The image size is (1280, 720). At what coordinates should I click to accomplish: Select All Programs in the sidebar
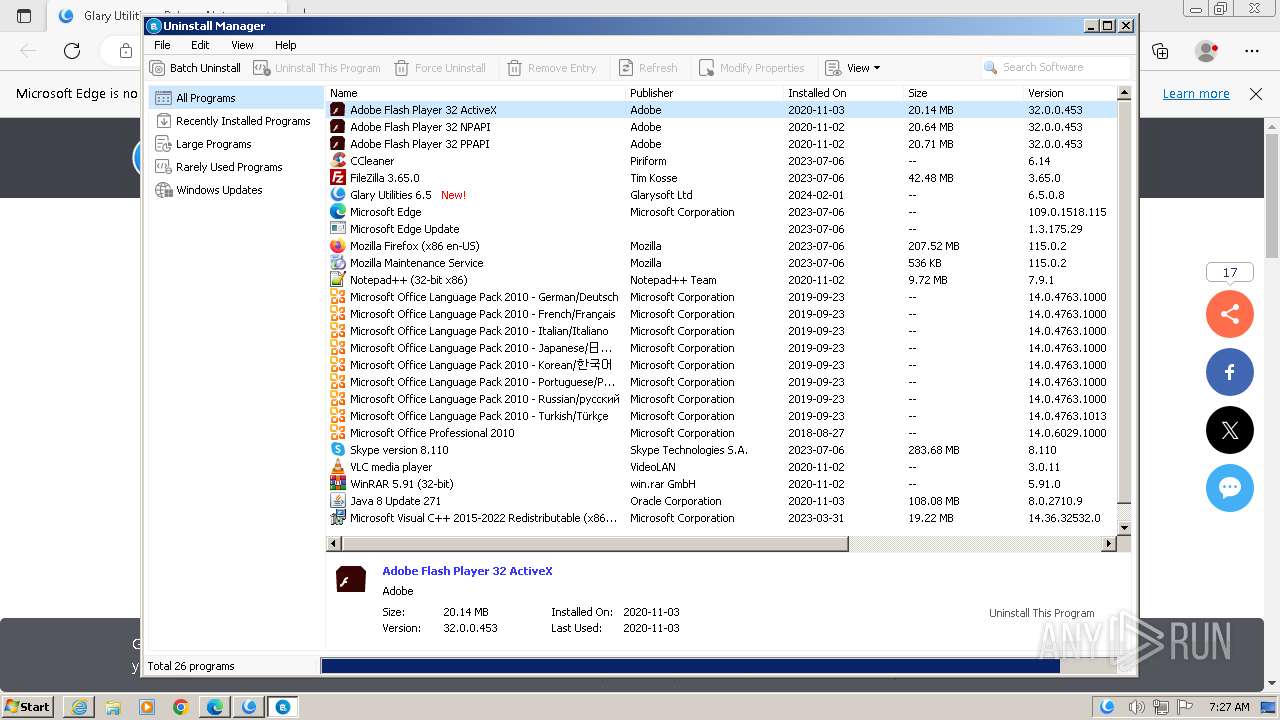[236, 98]
